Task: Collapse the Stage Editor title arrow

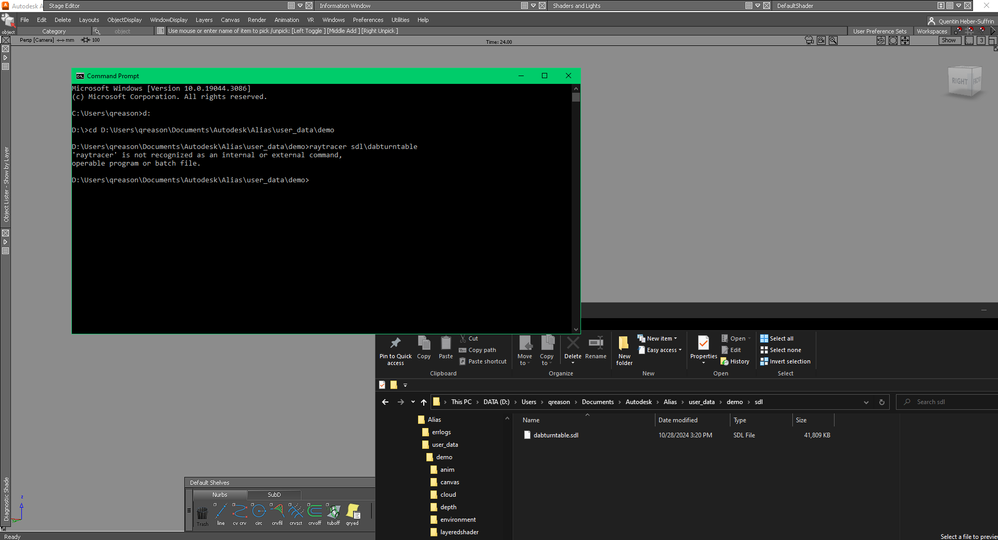Action: tap(300, 5)
